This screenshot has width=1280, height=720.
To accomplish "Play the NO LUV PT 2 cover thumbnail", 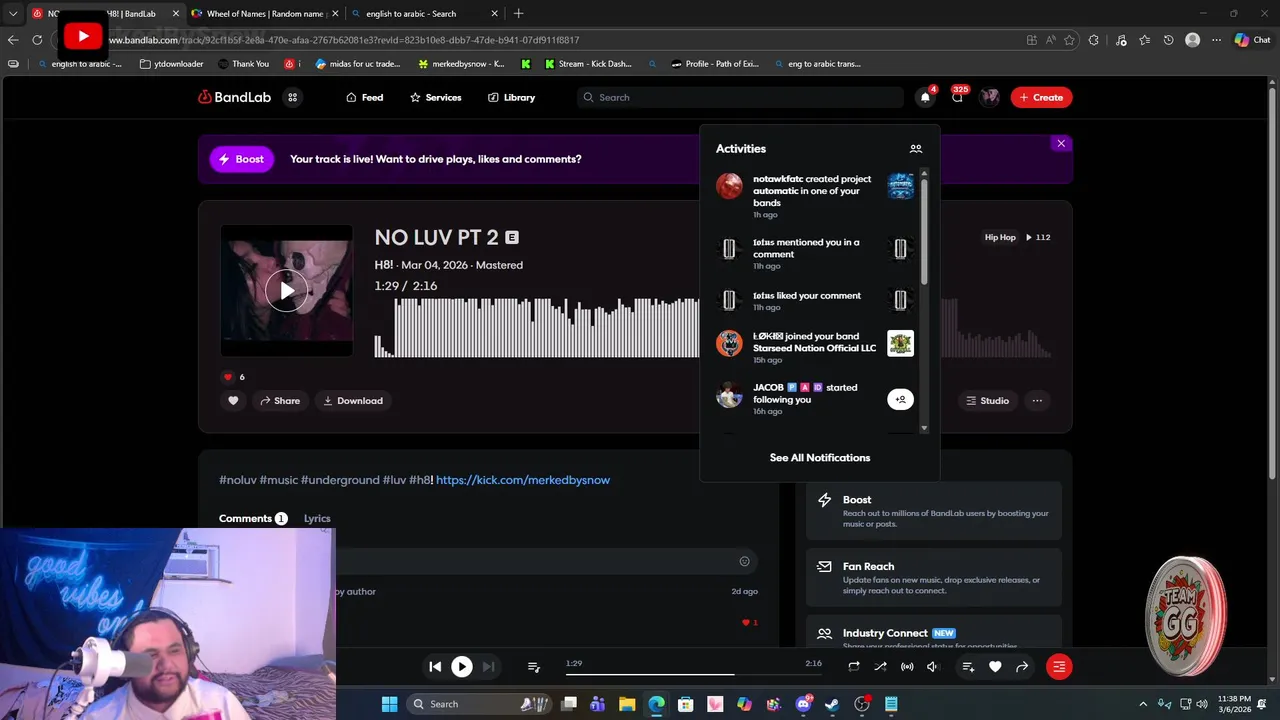I will 286,290.
